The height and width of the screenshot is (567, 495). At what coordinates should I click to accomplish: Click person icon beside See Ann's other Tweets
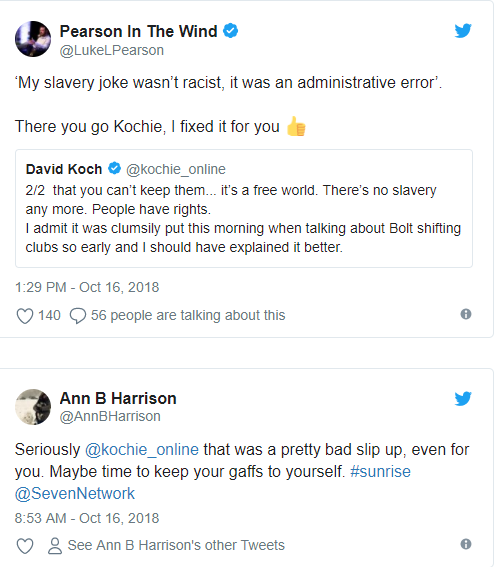click(55, 546)
